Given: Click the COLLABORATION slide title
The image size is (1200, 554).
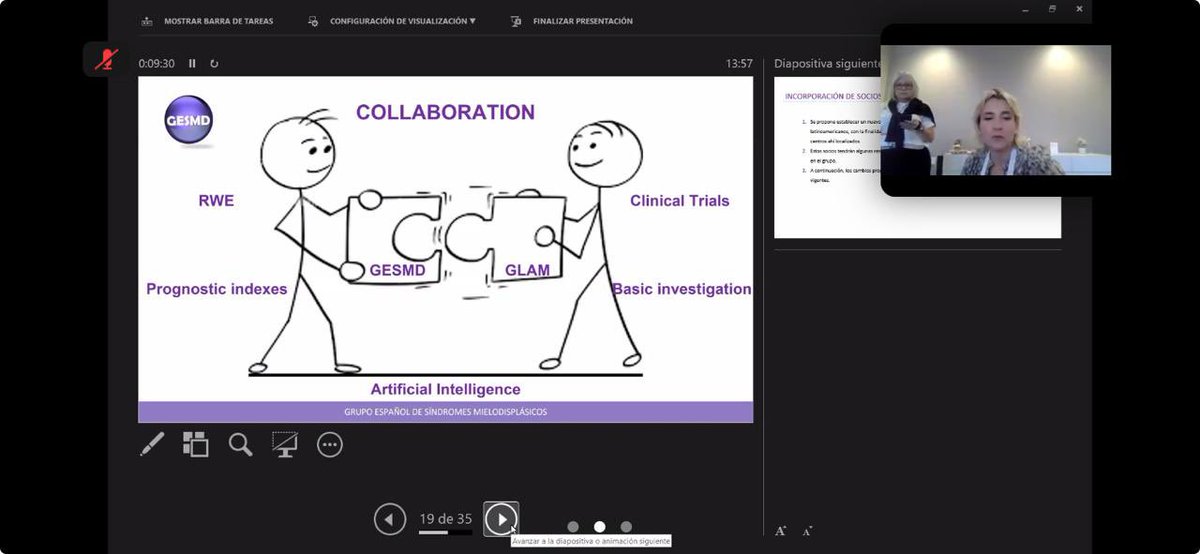Looking at the screenshot, I should pos(446,112).
